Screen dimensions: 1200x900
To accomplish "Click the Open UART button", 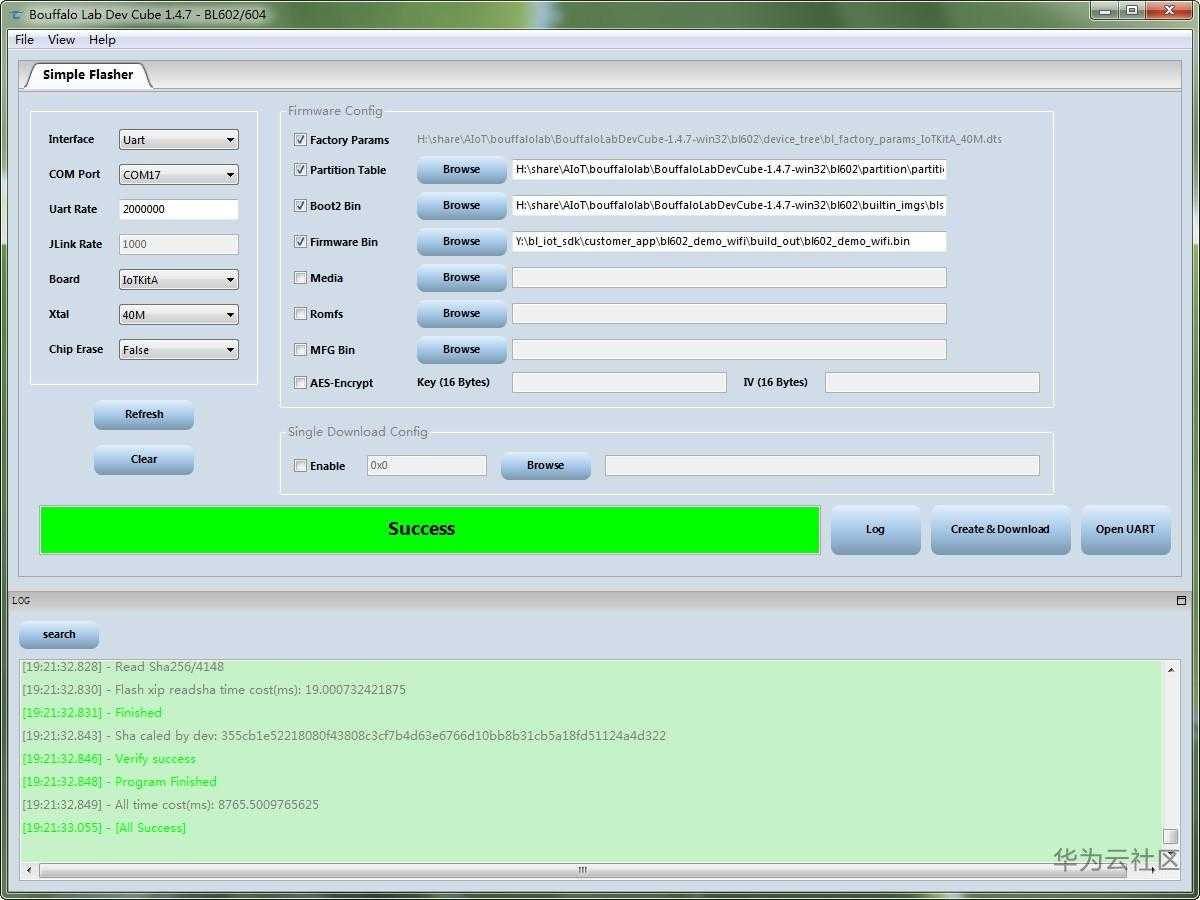I will click(1125, 530).
